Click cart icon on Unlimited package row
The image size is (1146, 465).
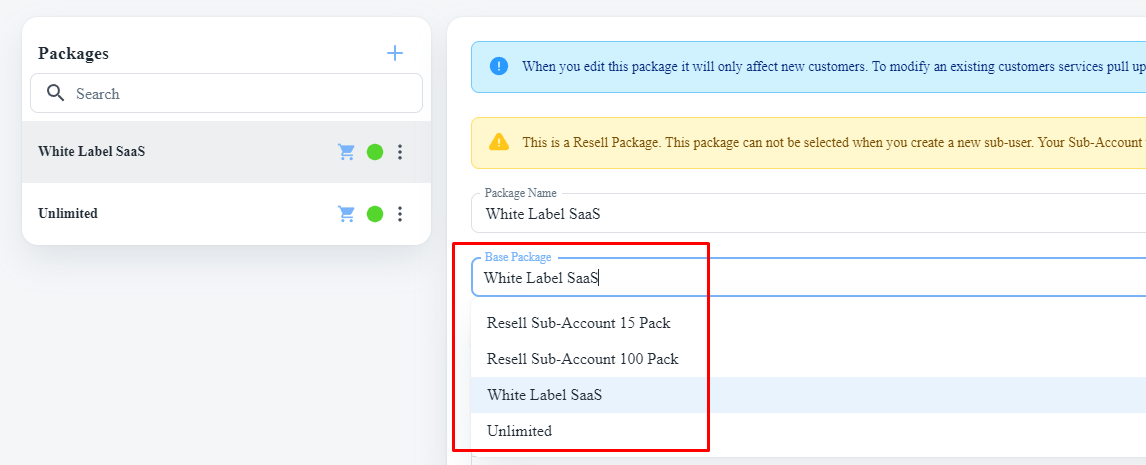(x=347, y=214)
